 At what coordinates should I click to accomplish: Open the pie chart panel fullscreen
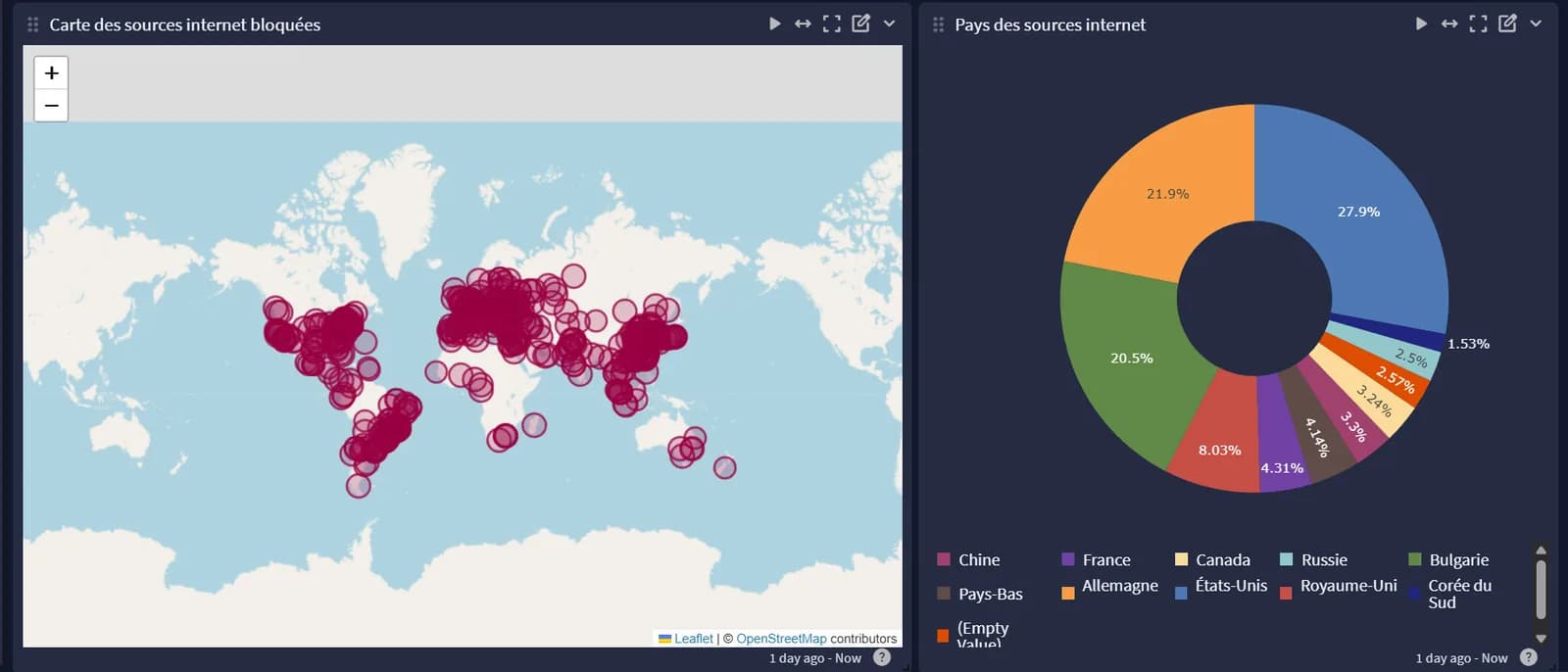pos(1478,24)
